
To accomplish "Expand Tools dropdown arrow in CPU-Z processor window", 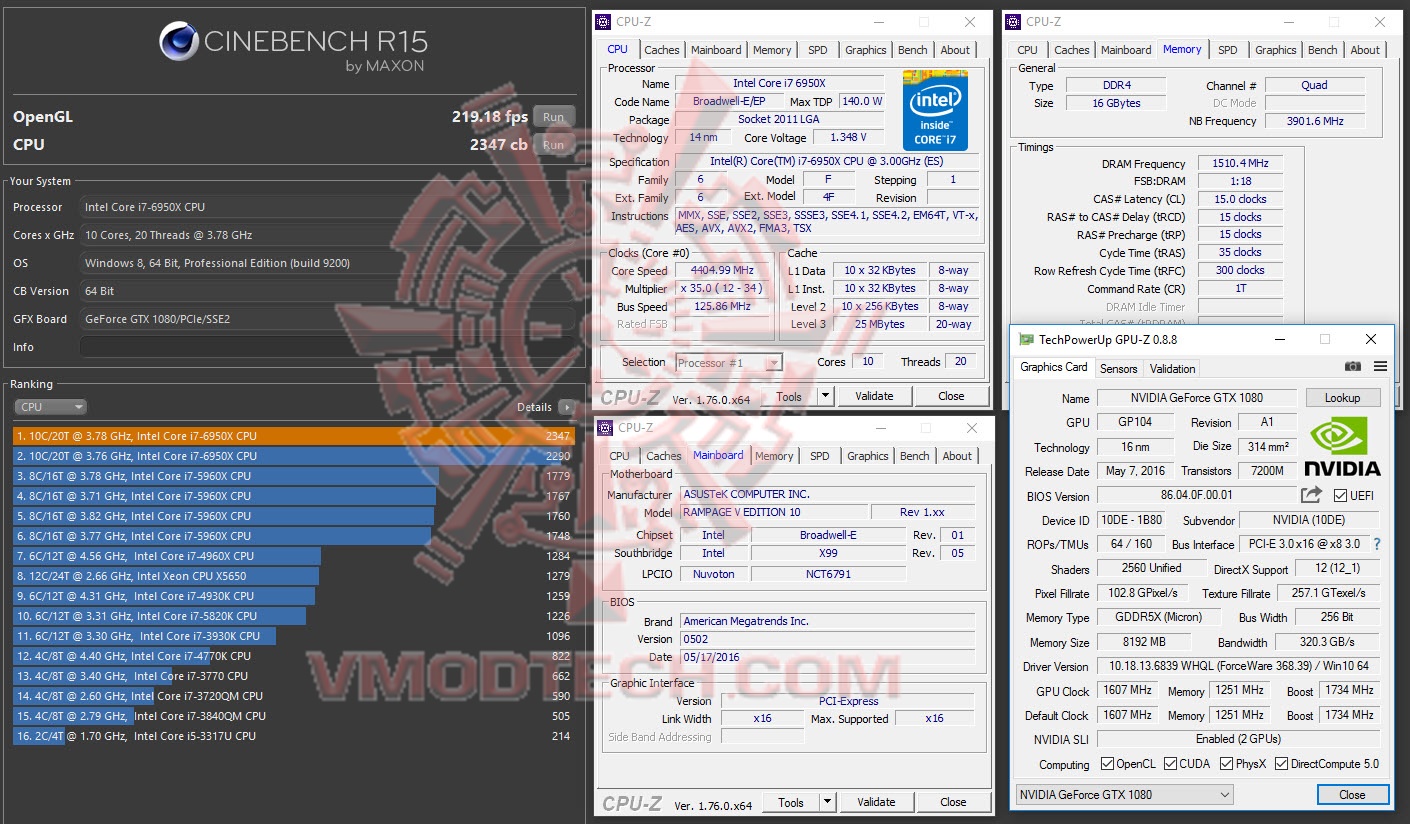I will point(826,396).
